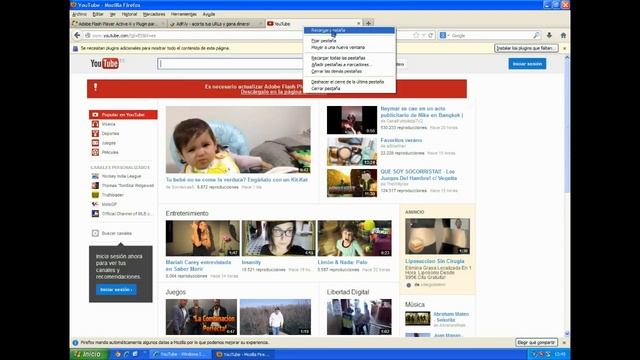
Task: Open the Limón & Nada video thumbnail
Action: pyautogui.click(x=354, y=238)
